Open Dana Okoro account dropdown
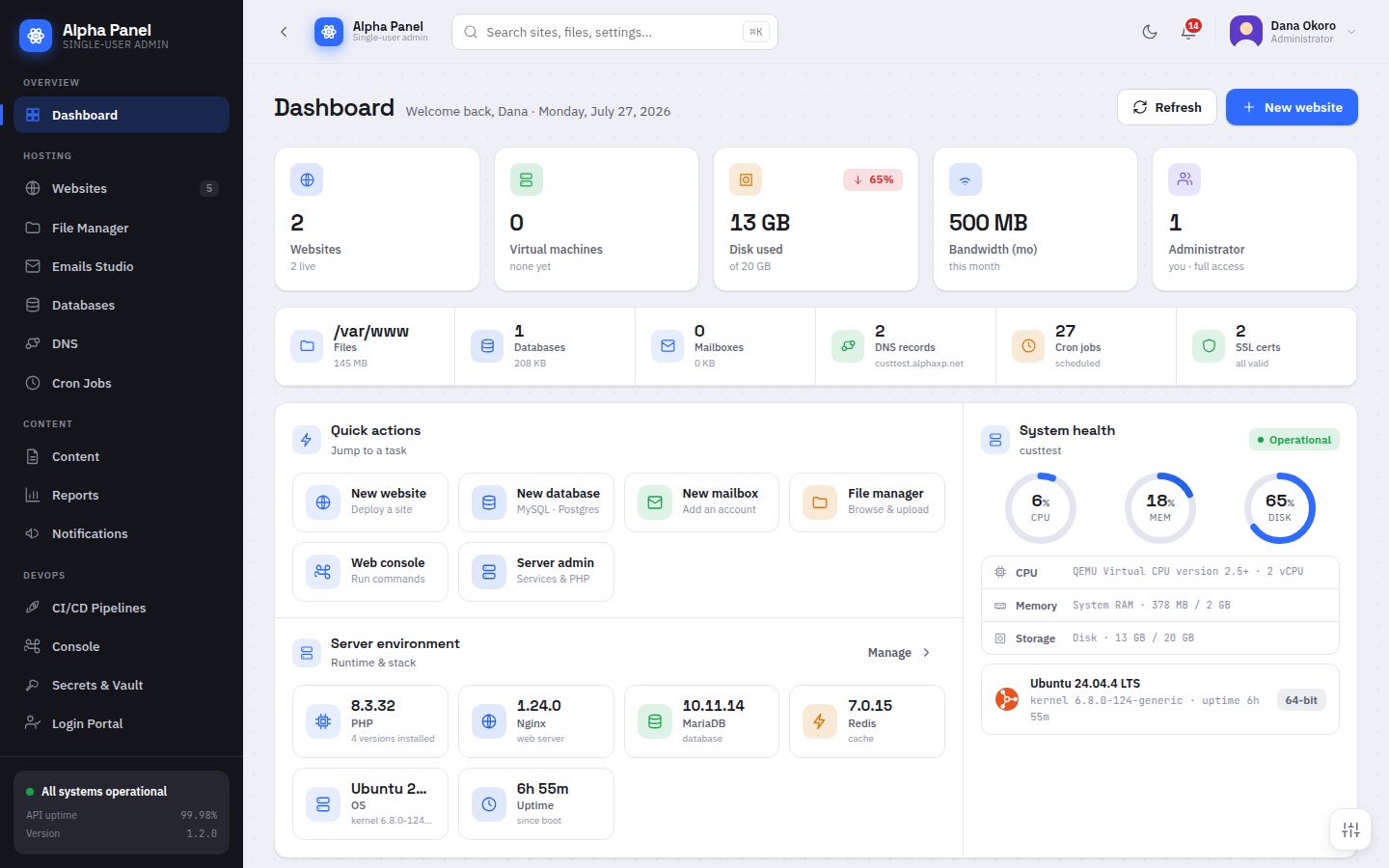 coord(1294,32)
